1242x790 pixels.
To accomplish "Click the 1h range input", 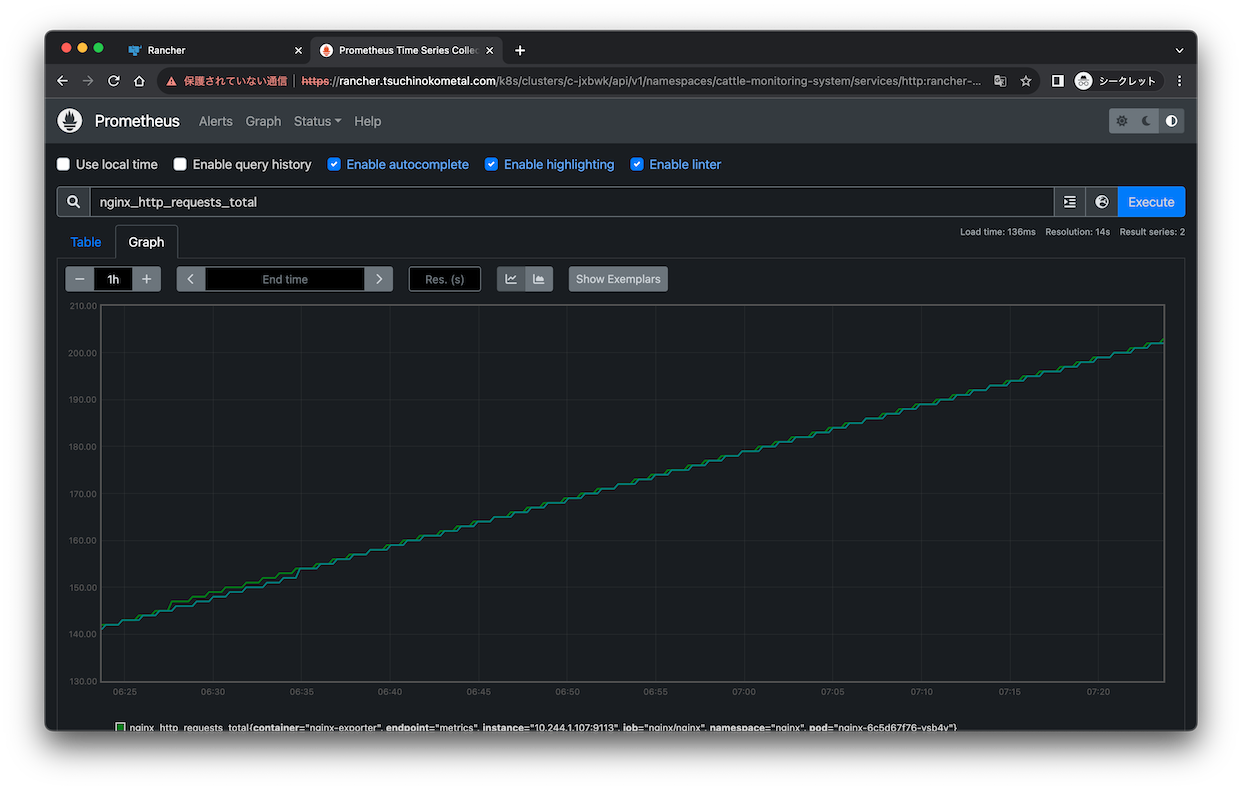I will click(x=113, y=279).
